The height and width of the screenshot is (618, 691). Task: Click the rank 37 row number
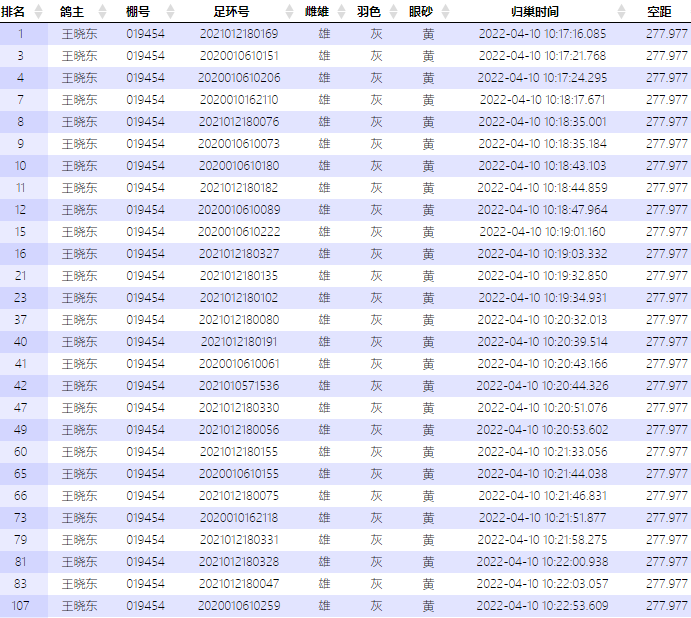point(21,320)
